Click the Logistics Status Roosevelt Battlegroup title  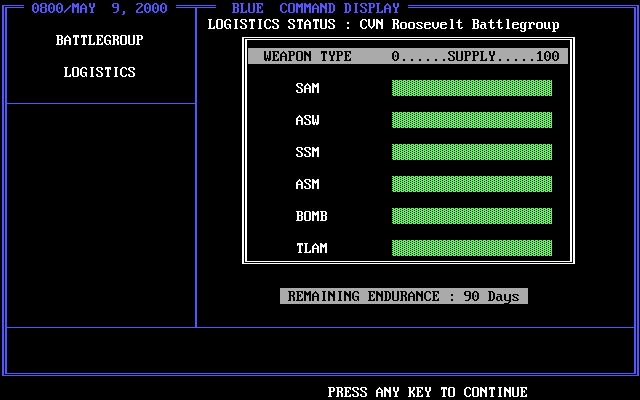pyautogui.click(x=383, y=24)
